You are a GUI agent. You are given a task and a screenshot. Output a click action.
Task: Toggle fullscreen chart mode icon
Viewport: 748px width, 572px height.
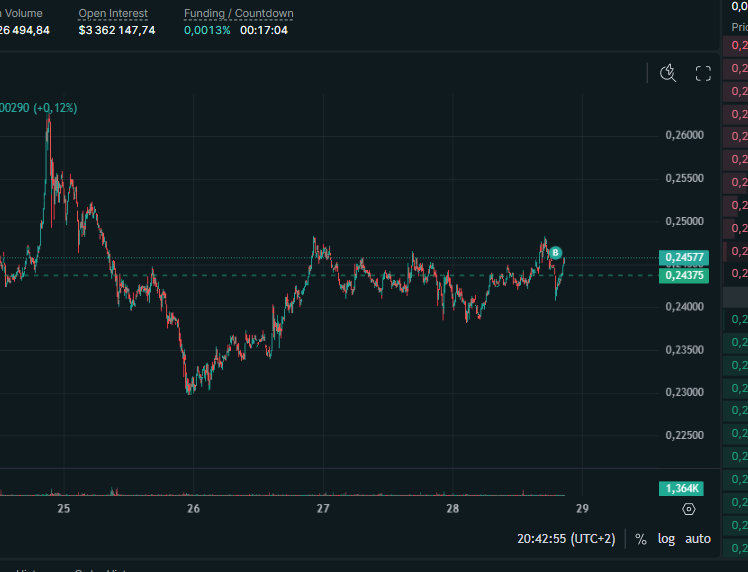point(703,73)
